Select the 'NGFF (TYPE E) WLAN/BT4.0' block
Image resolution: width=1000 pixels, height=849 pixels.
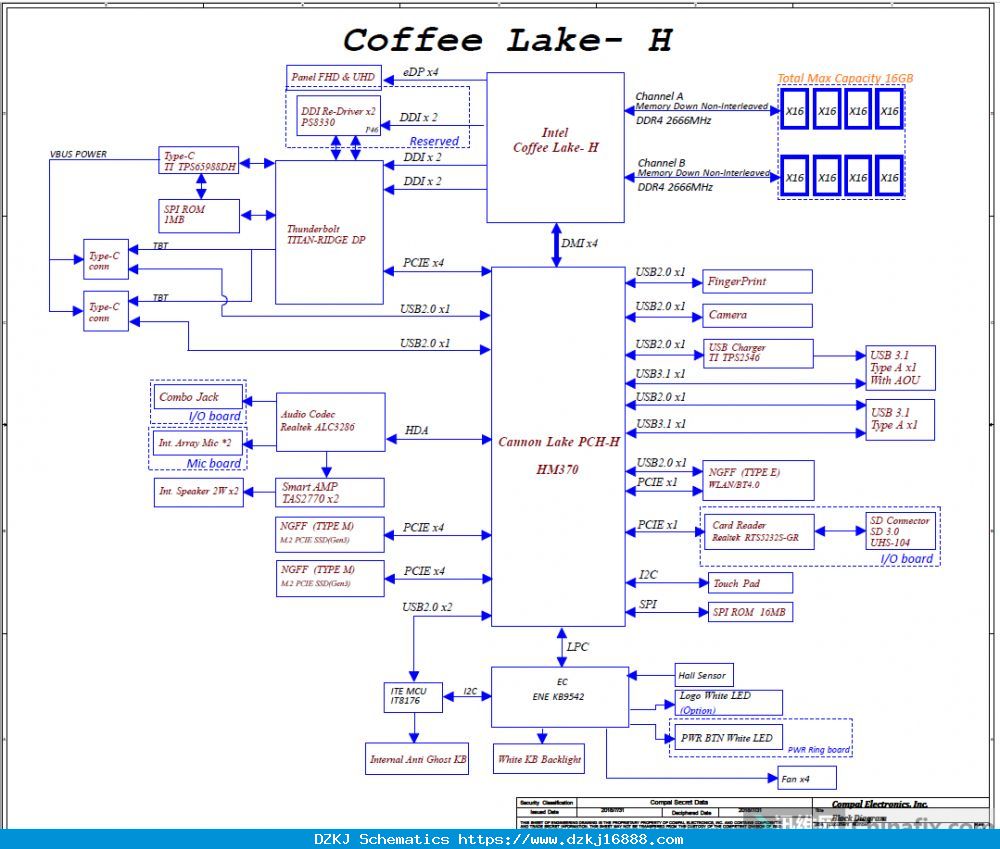tap(758, 480)
